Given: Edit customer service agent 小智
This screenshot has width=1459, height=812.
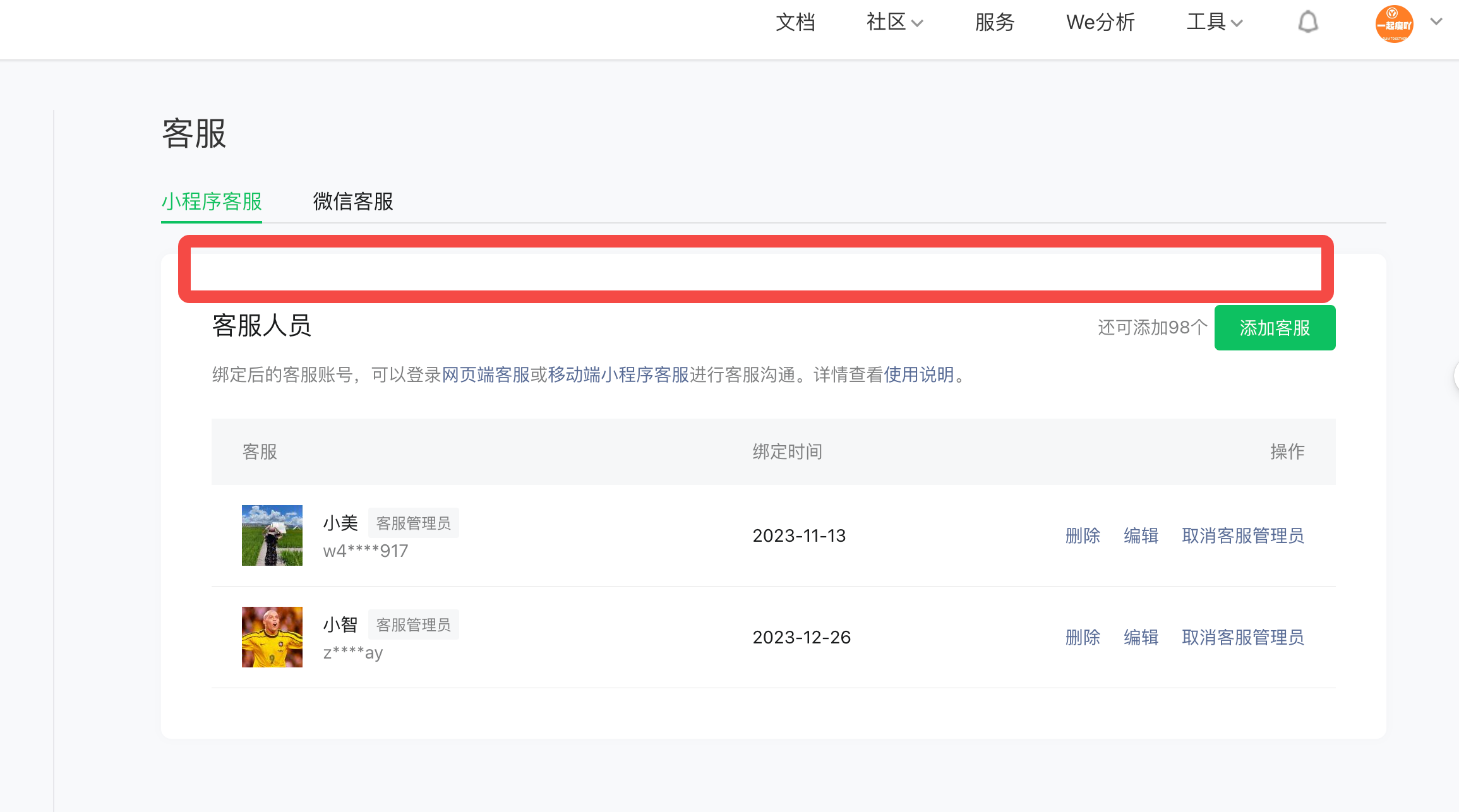Looking at the screenshot, I should tap(1141, 637).
